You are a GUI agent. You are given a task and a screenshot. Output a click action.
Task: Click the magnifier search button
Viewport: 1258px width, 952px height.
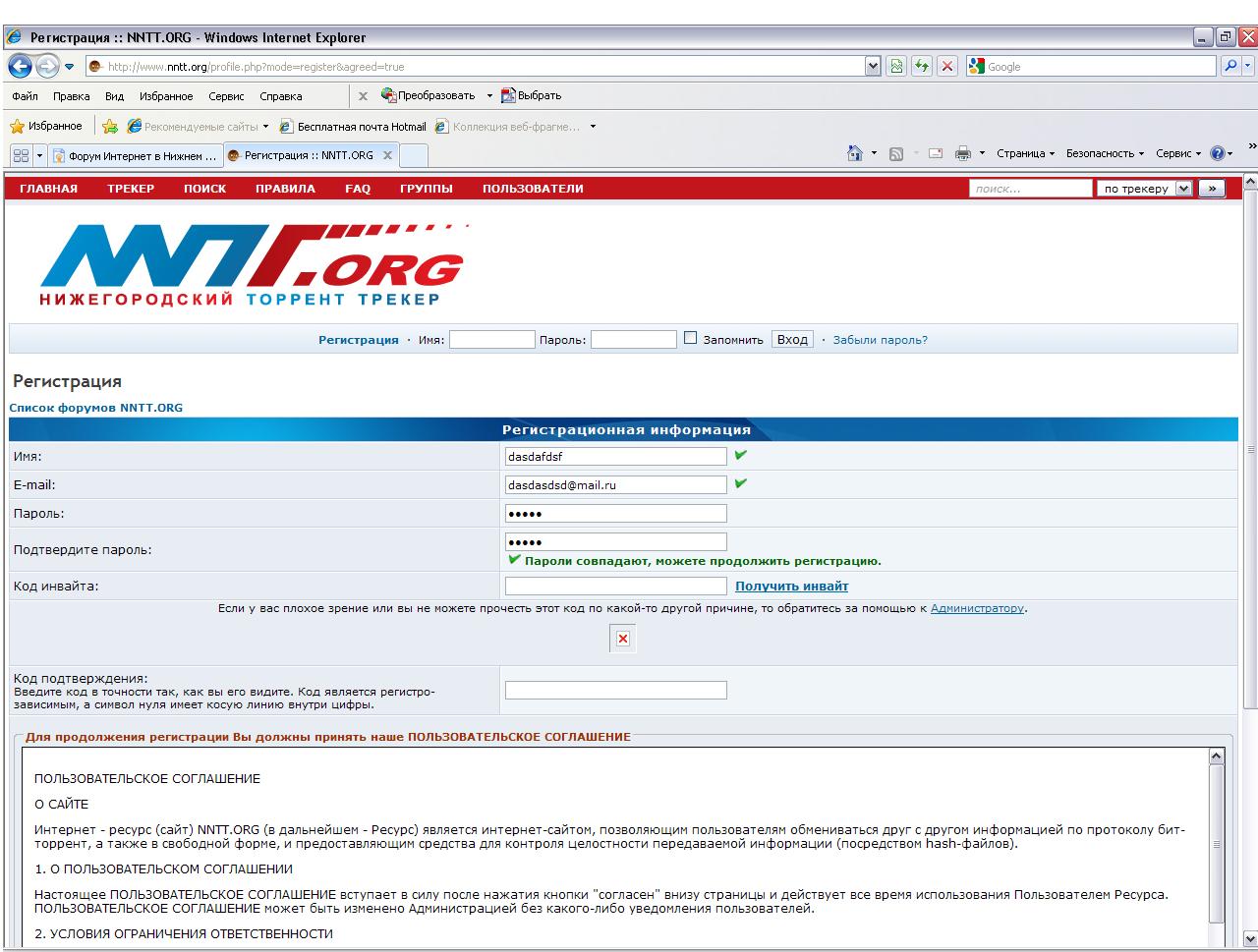[1229, 66]
